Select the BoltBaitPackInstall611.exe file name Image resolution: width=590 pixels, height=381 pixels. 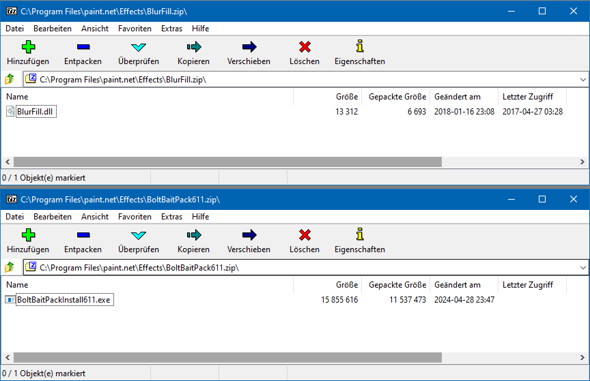click(x=64, y=299)
